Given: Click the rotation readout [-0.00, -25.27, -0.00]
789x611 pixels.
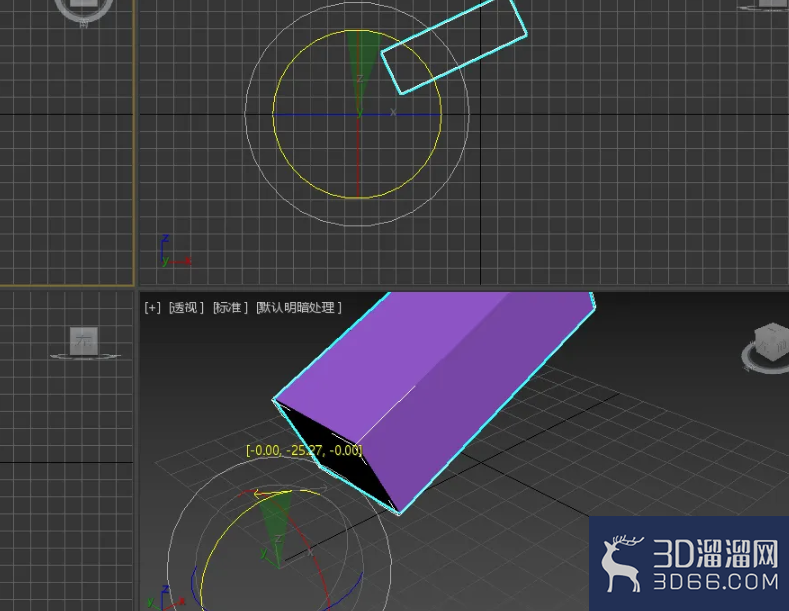Looking at the screenshot, I should pos(304,450).
